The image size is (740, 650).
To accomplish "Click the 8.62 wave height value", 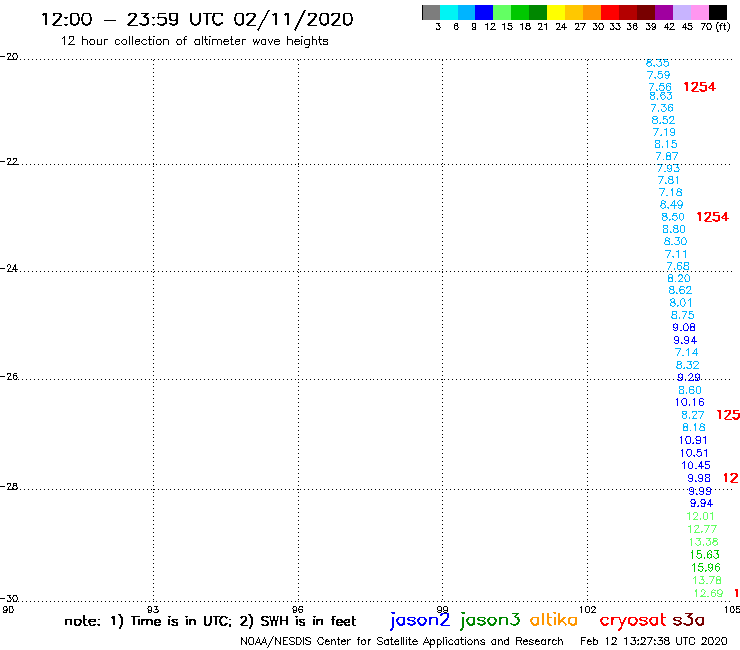I will tap(680, 290).
